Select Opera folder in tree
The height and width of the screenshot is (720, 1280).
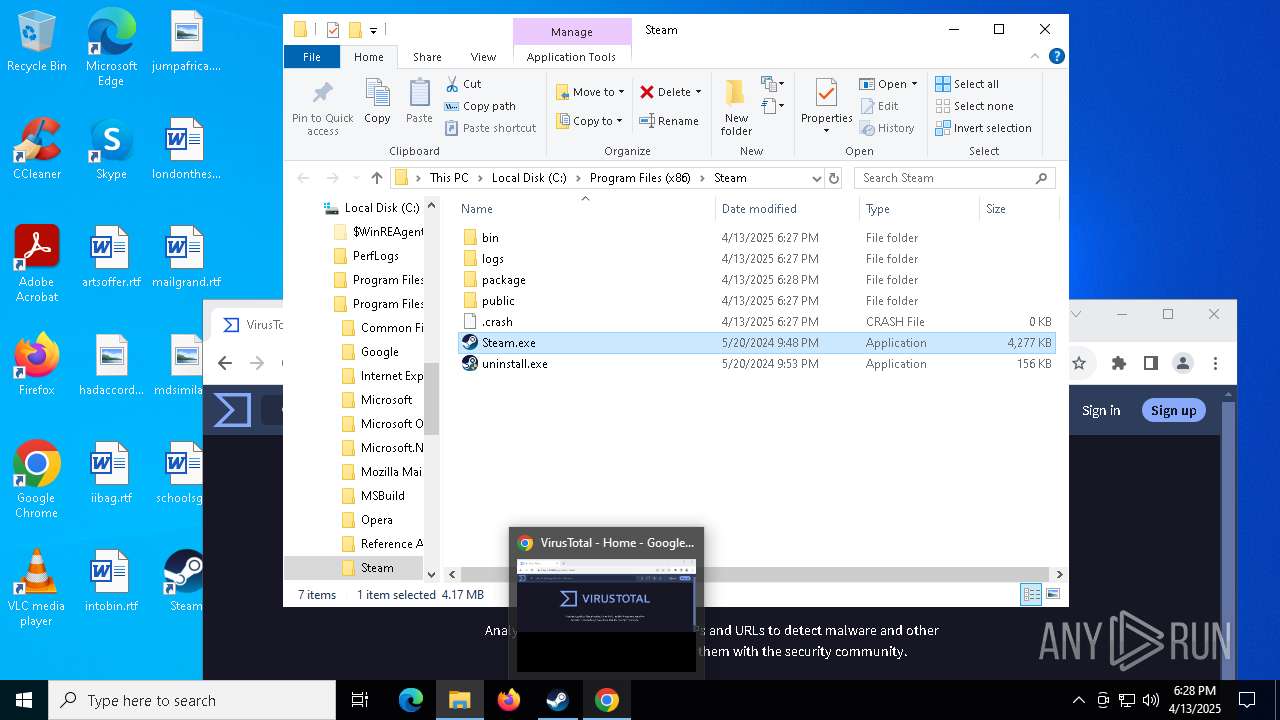coord(377,520)
